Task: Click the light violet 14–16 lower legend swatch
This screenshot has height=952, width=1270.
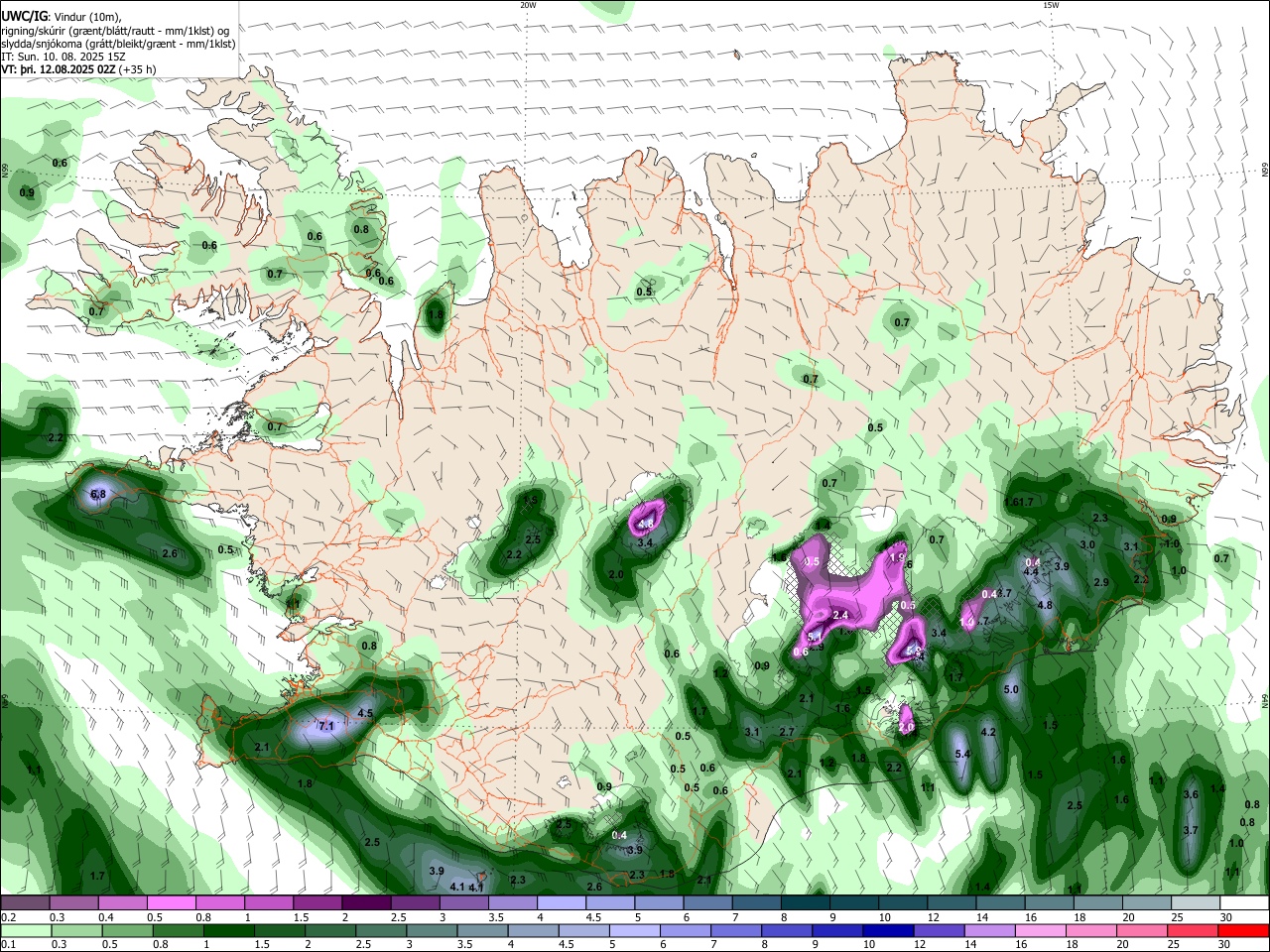Action: [x=988, y=930]
